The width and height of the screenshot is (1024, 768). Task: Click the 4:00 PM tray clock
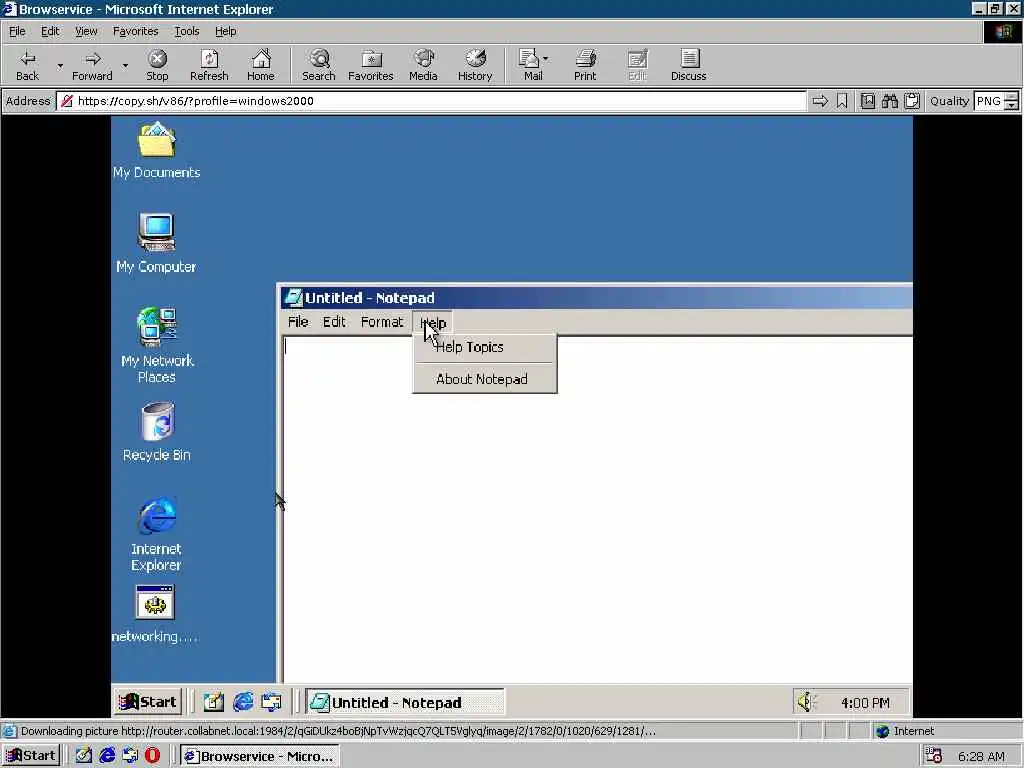pyautogui.click(x=865, y=703)
